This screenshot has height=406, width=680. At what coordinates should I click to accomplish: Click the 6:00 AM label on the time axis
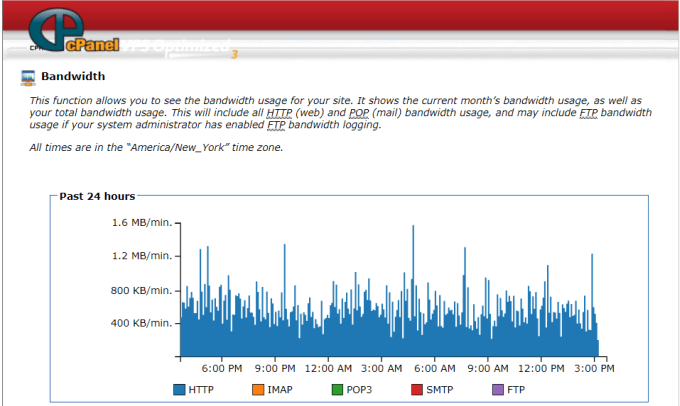click(x=435, y=369)
